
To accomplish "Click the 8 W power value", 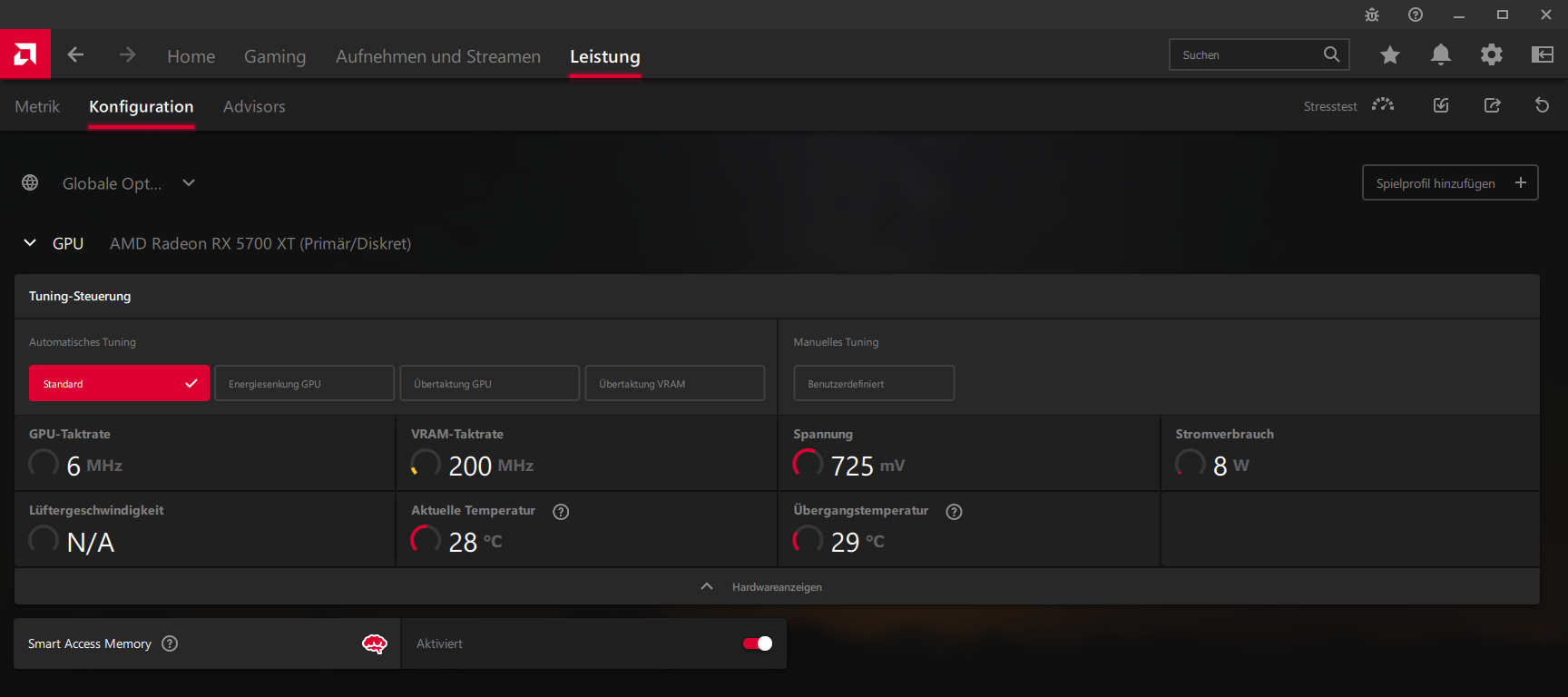I will click(1231, 466).
